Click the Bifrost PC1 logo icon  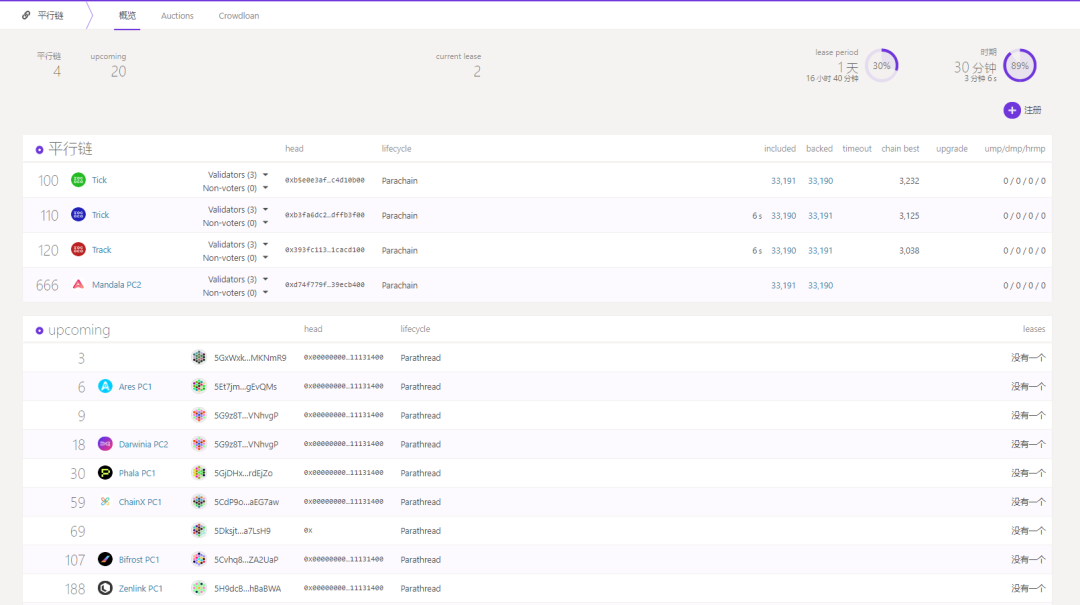(x=105, y=559)
